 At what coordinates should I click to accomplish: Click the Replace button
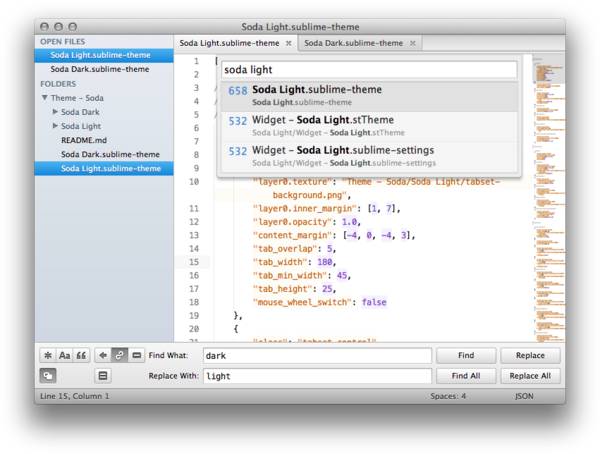[530, 356]
